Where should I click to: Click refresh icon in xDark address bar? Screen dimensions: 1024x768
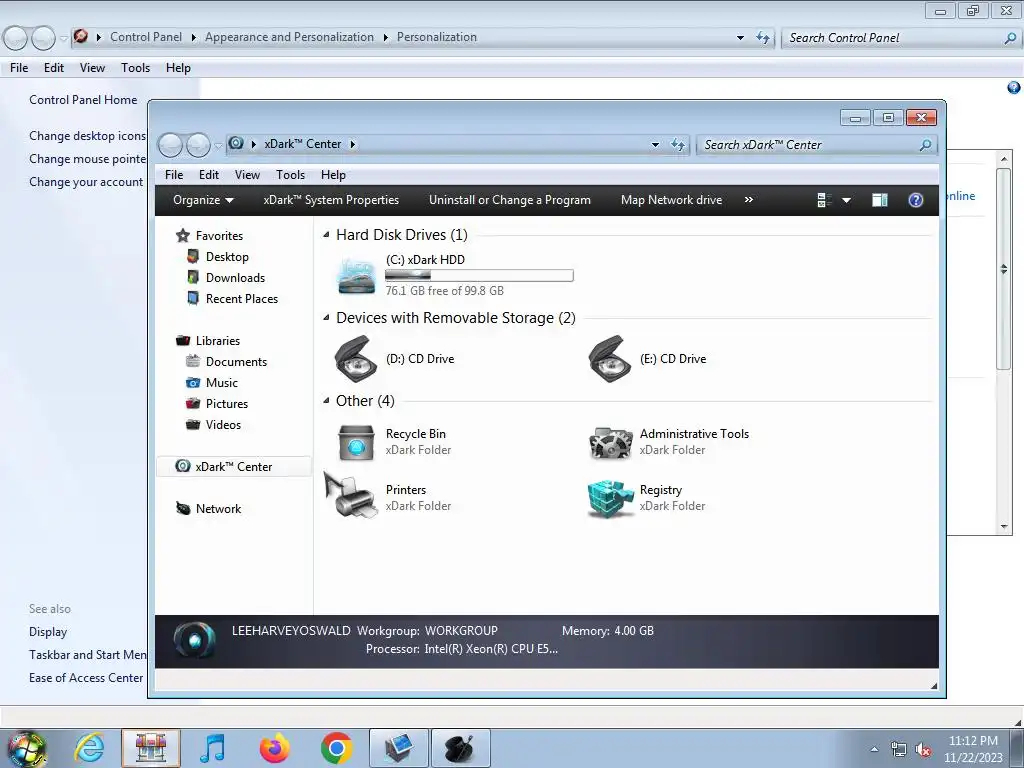[x=678, y=144]
